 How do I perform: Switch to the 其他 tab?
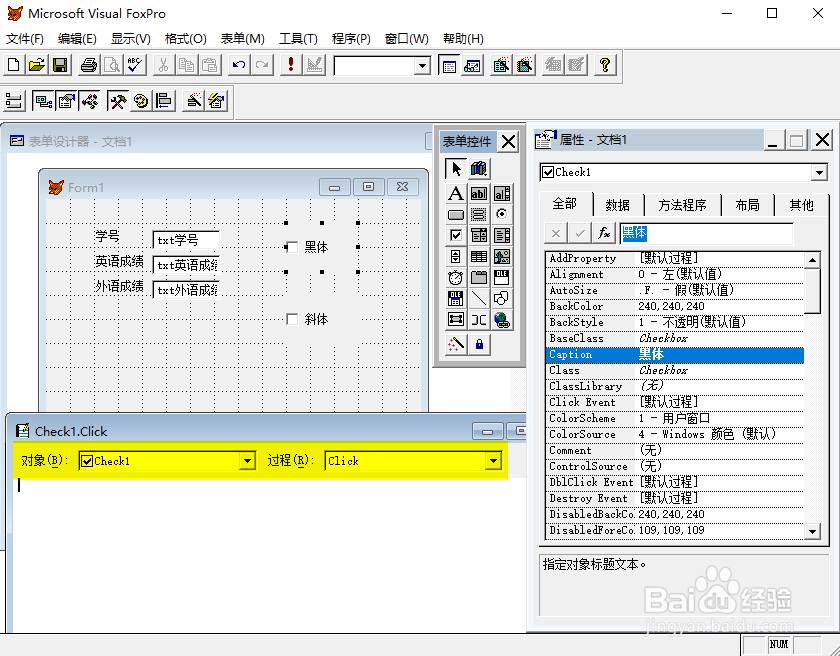pos(801,205)
